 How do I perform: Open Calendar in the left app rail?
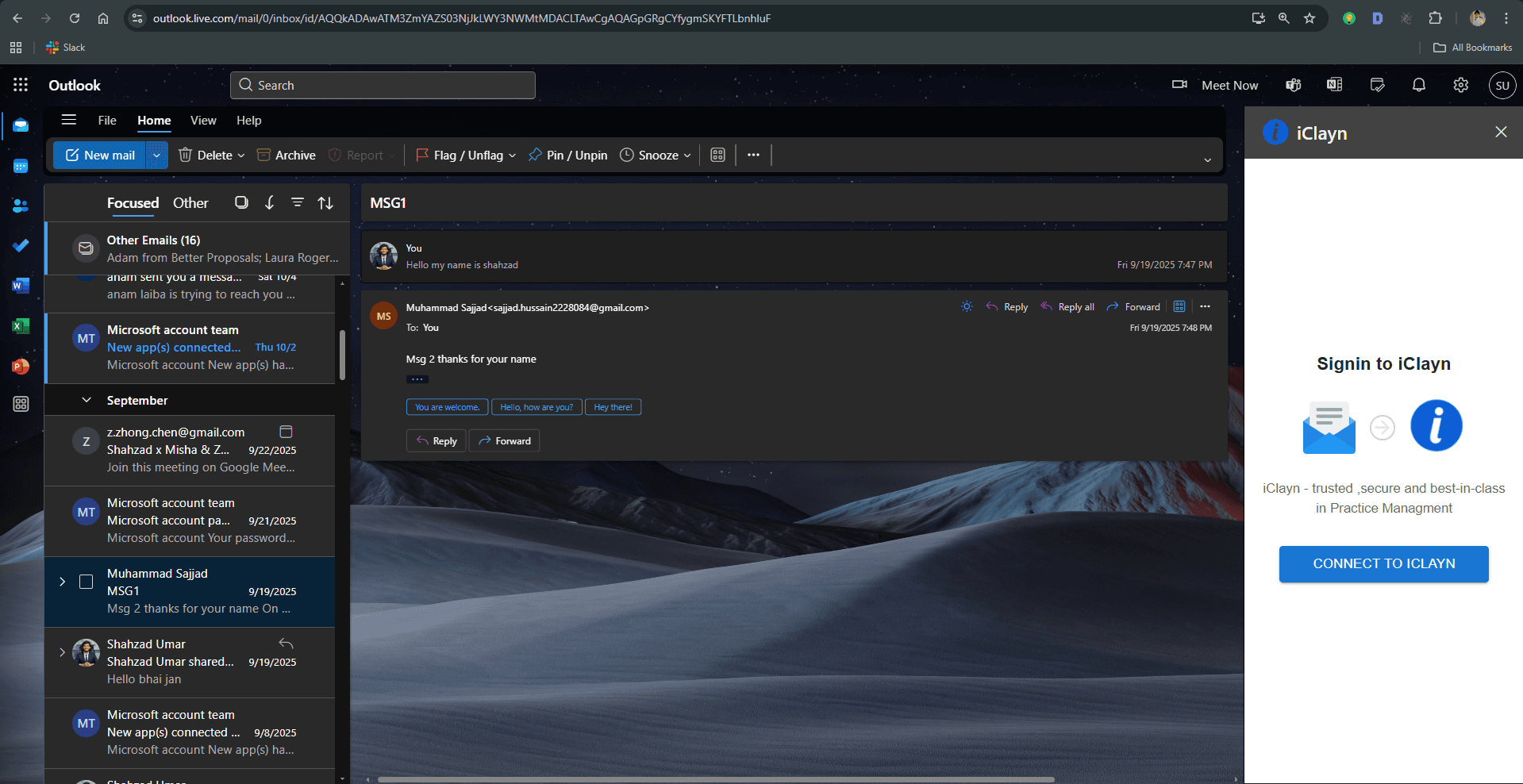pos(21,166)
